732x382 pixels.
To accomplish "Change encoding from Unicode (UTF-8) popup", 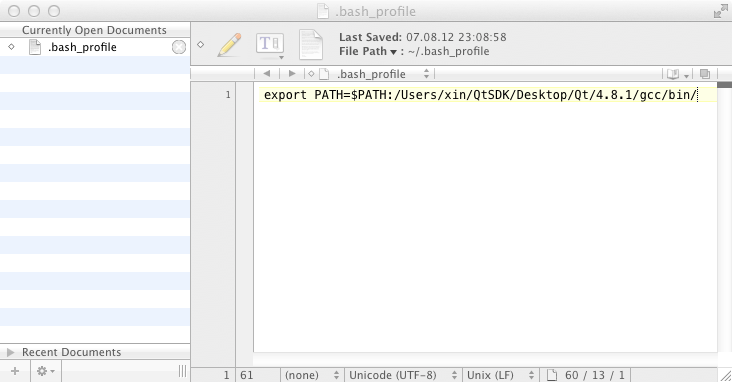I will (x=403, y=375).
